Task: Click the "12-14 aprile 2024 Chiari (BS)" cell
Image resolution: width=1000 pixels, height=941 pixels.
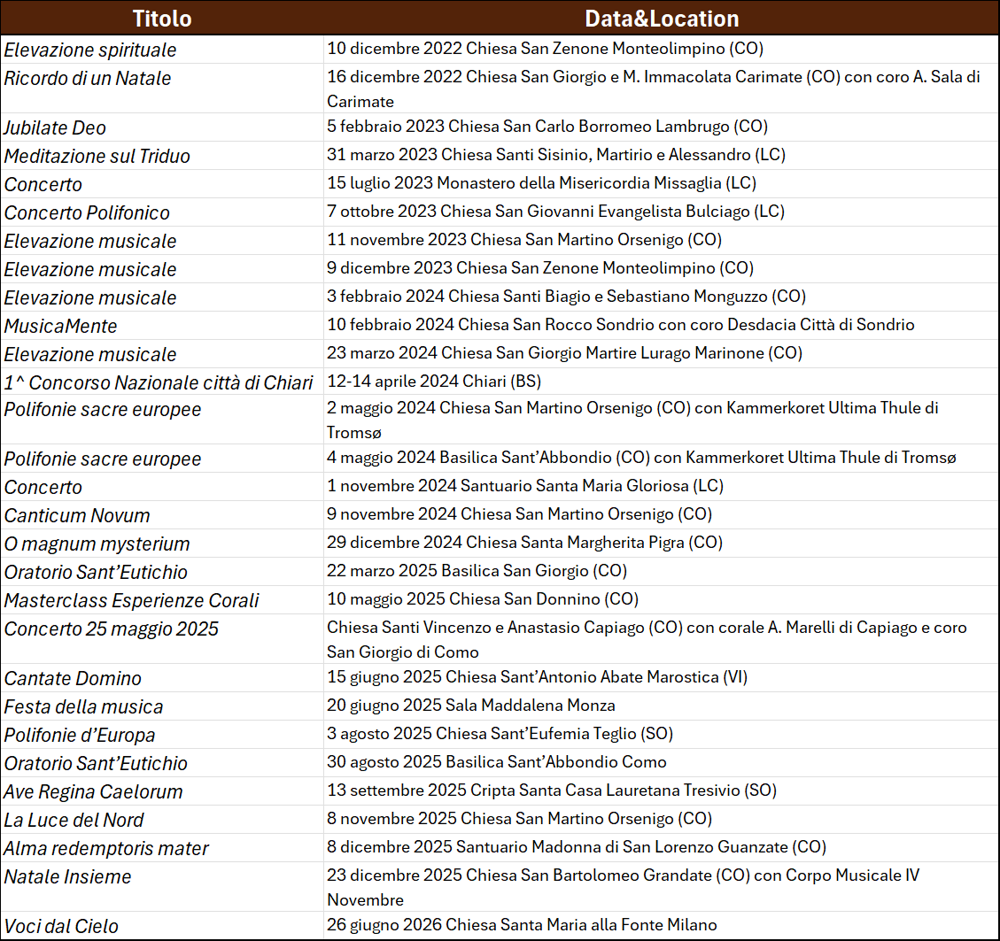Action: pyautogui.click(x=661, y=382)
